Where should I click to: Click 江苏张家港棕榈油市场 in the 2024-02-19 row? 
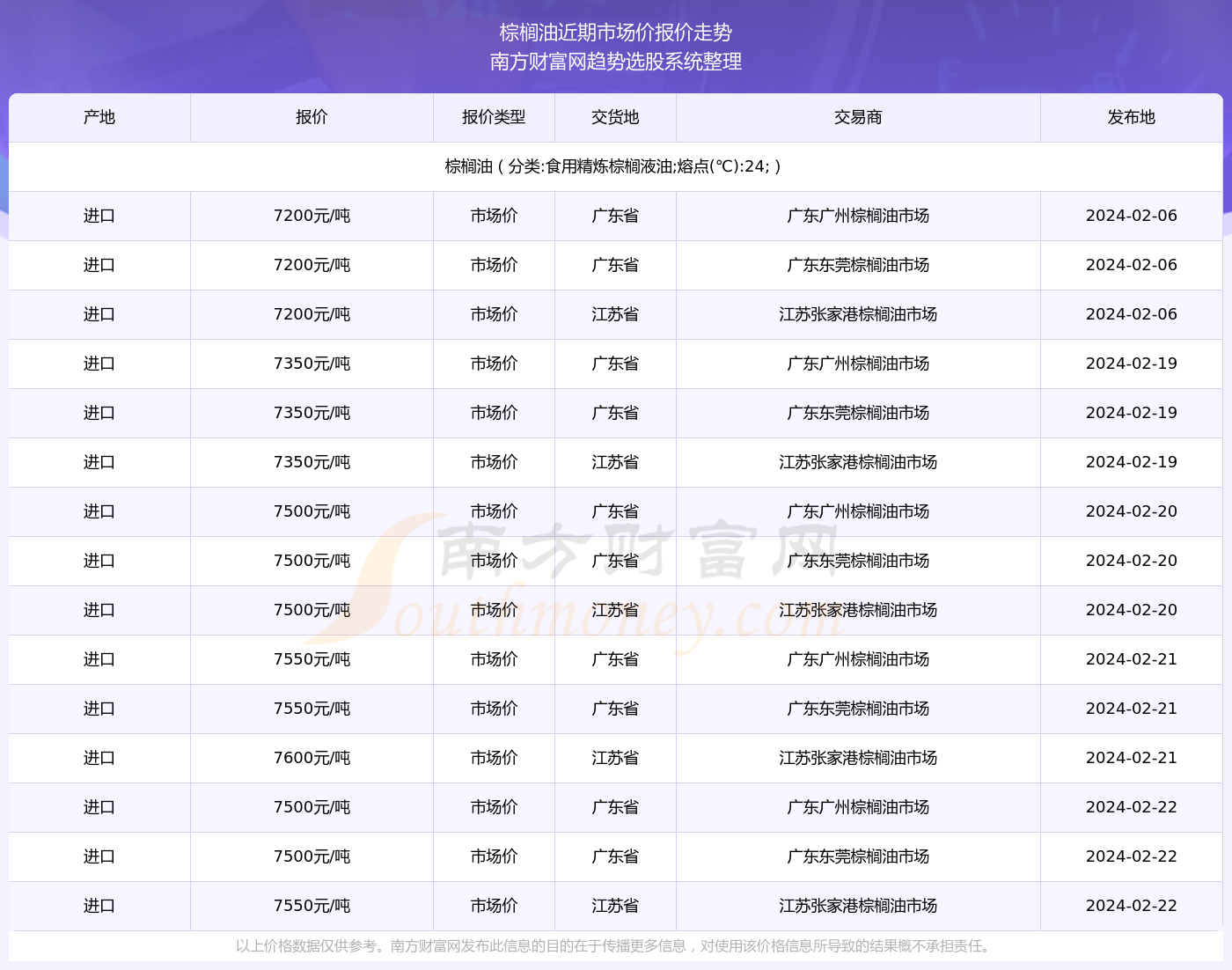858,462
